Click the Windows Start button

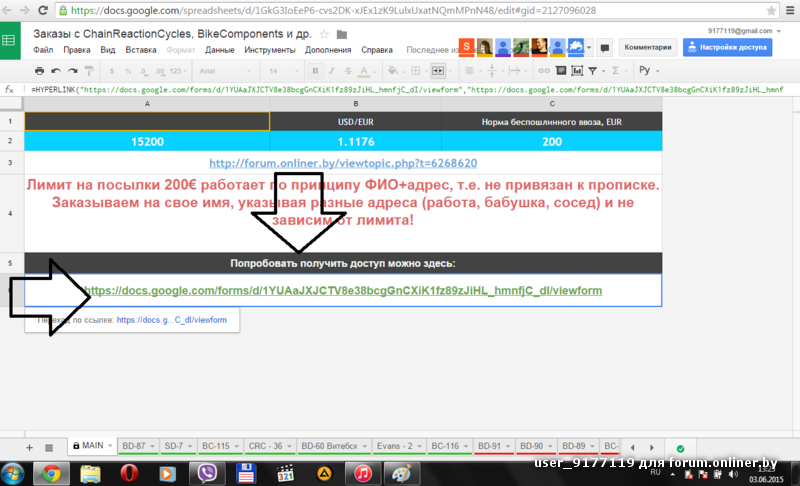(x=13, y=474)
